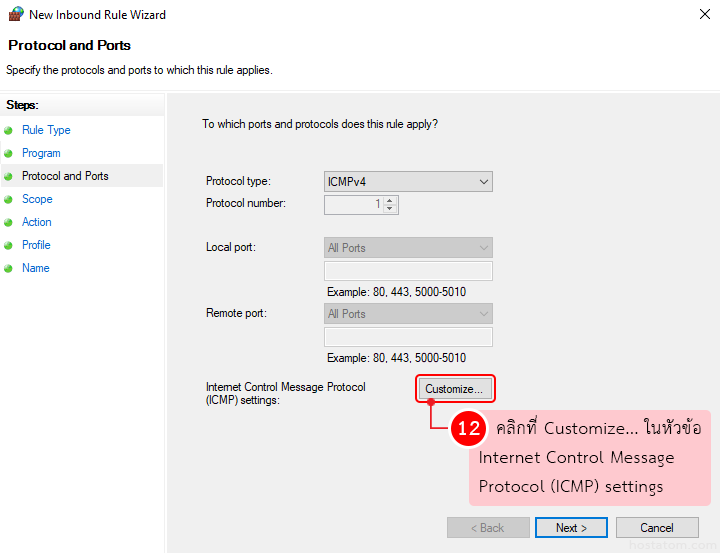Click the green bullet beside Program
The width and height of the screenshot is (720, 553).
coord(9,154)
